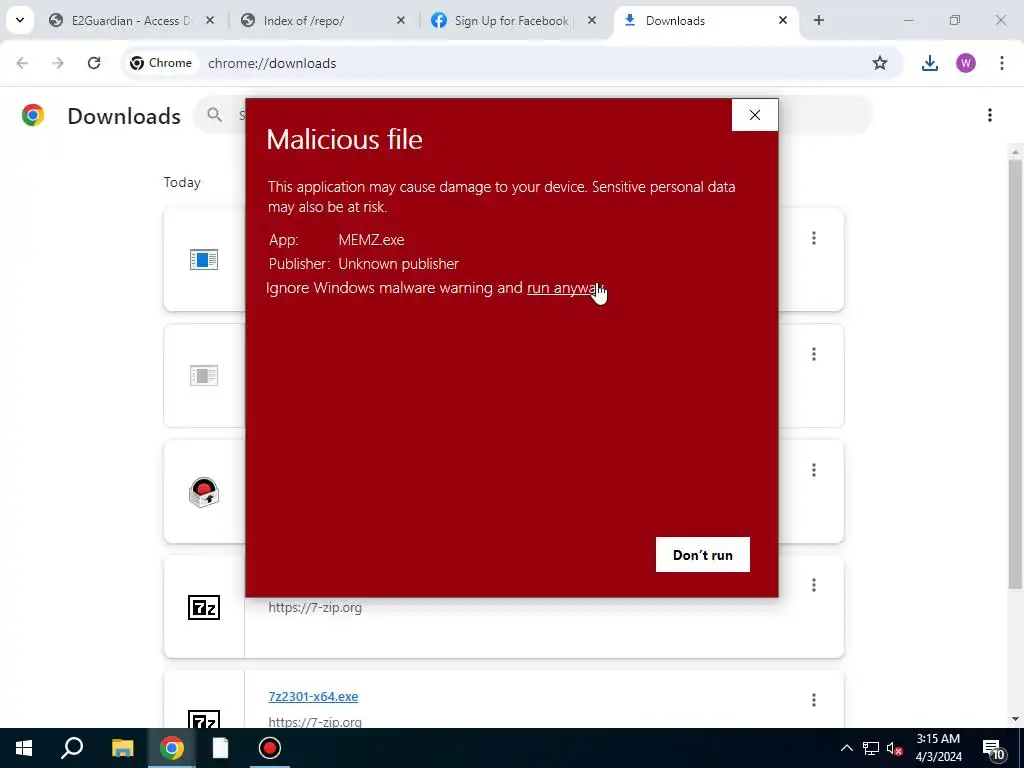Switch to the E2Guardian - Access Denied tab
Image resolution: width=1024 pixels, height=768 pixels.
pyautogui.click(x=131, y=21)
